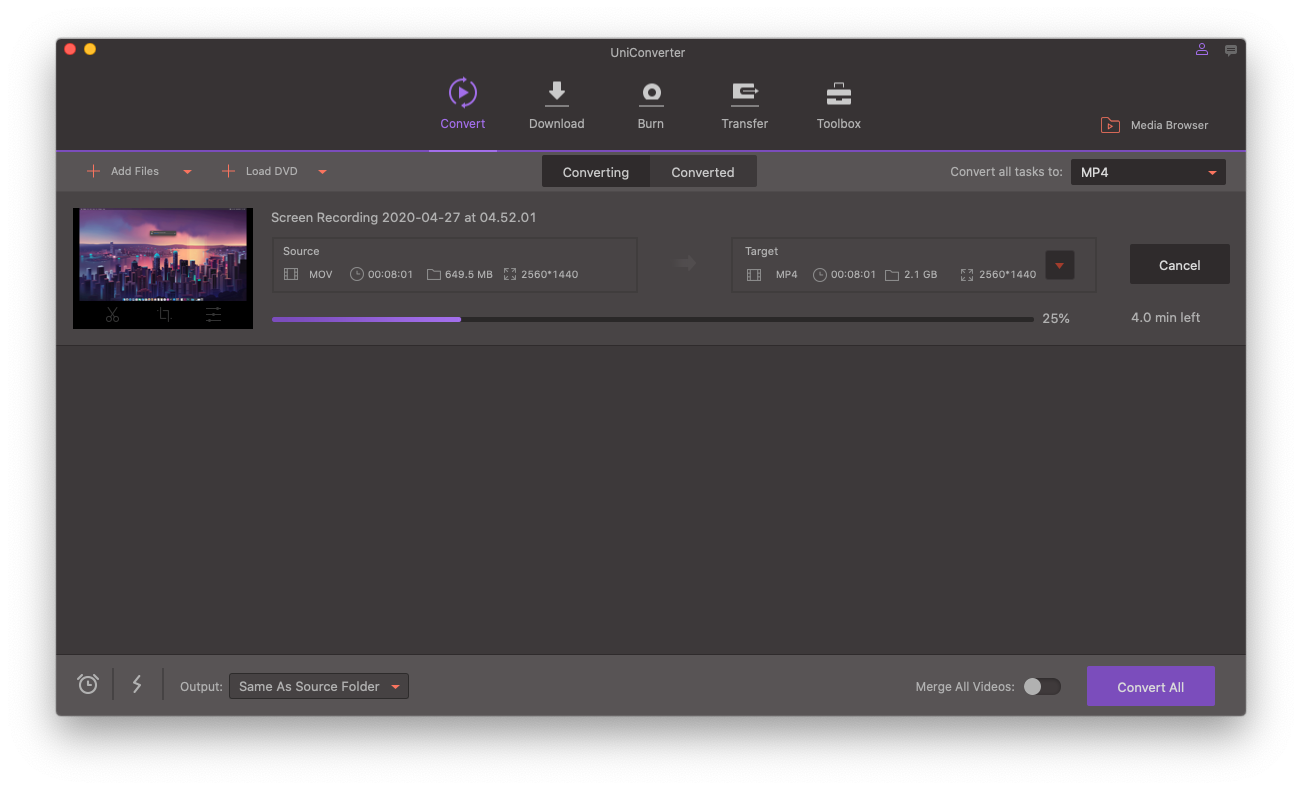This screenshot has height=790, width=1302.
Task: Switch to the Converted tab
Action: [702, 171]
